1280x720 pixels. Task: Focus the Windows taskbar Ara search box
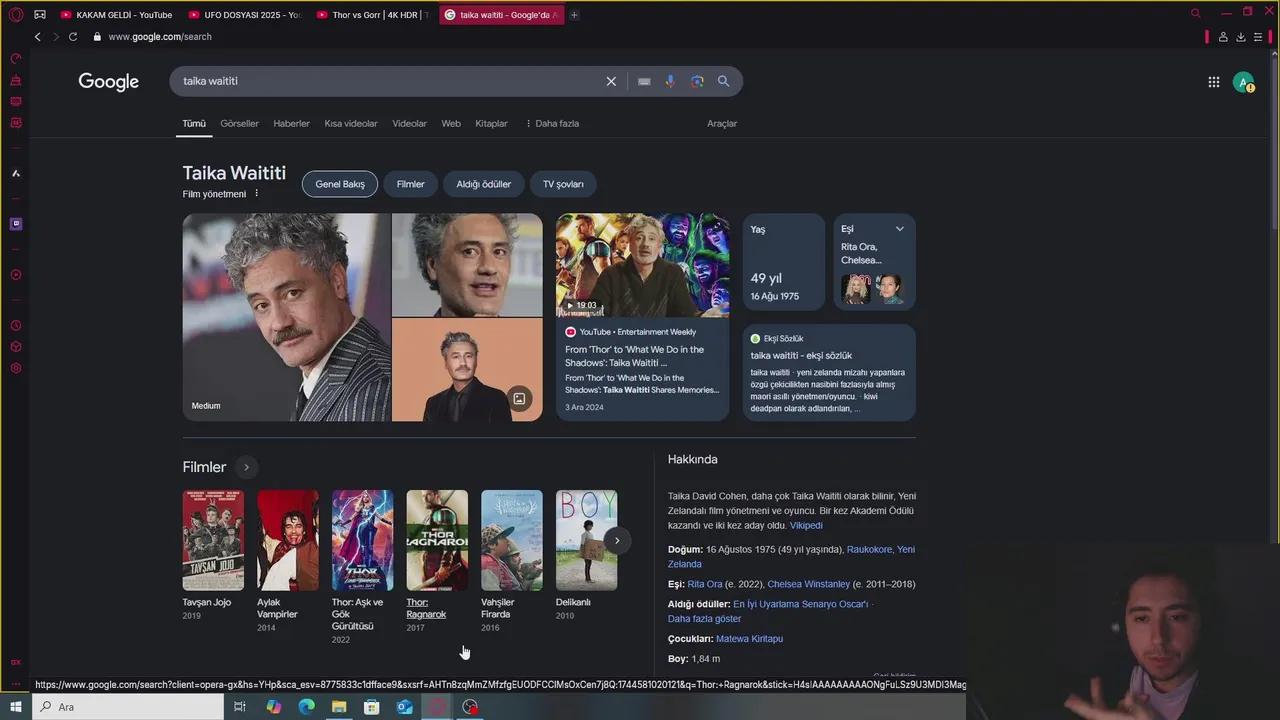pyautogui.click(x=128, y=707)
